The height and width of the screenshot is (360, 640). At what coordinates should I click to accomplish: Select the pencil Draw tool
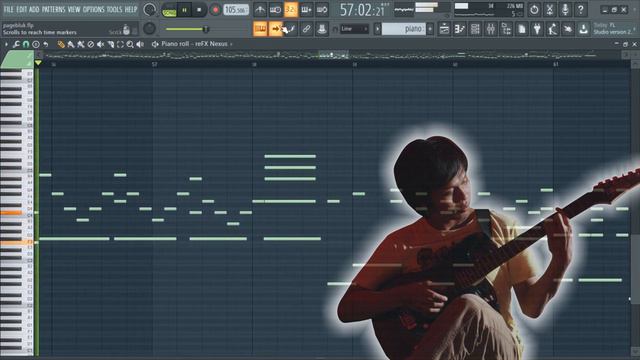pos(61,44)
